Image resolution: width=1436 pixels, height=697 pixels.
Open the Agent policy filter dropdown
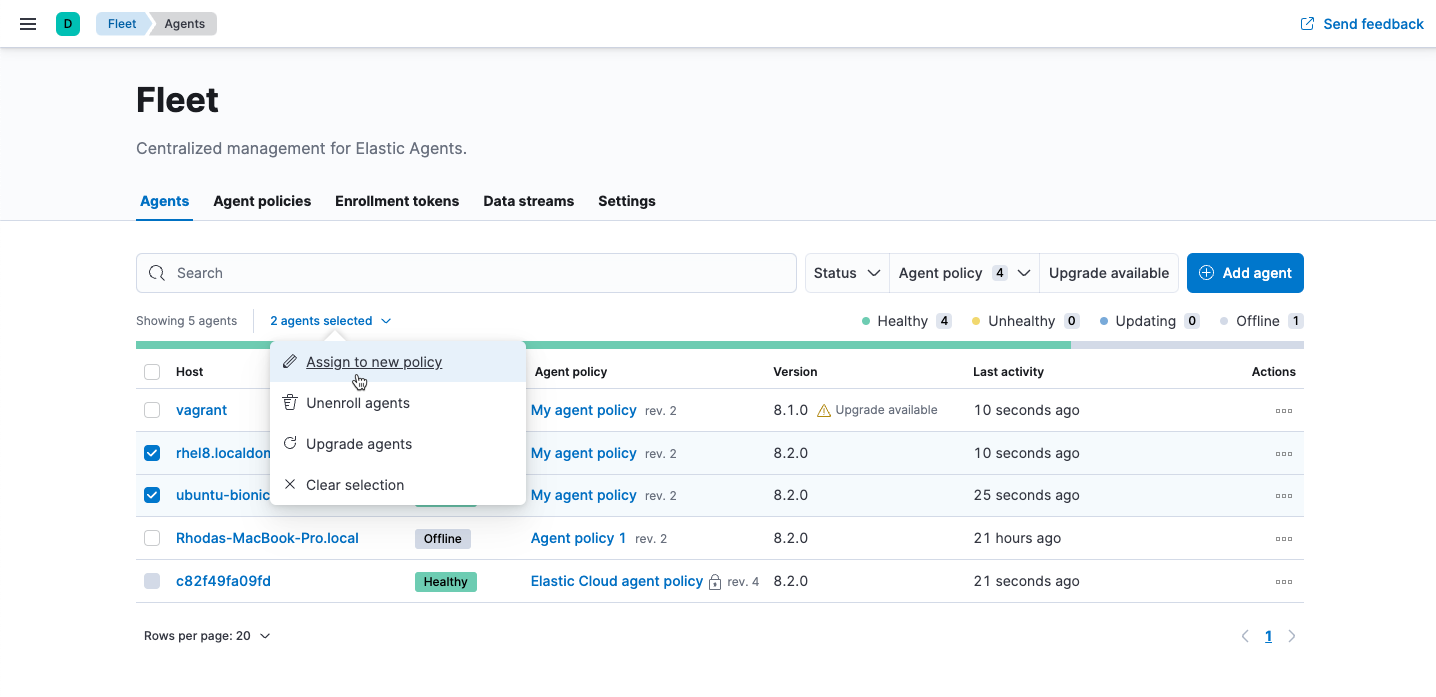pos(963,272)
